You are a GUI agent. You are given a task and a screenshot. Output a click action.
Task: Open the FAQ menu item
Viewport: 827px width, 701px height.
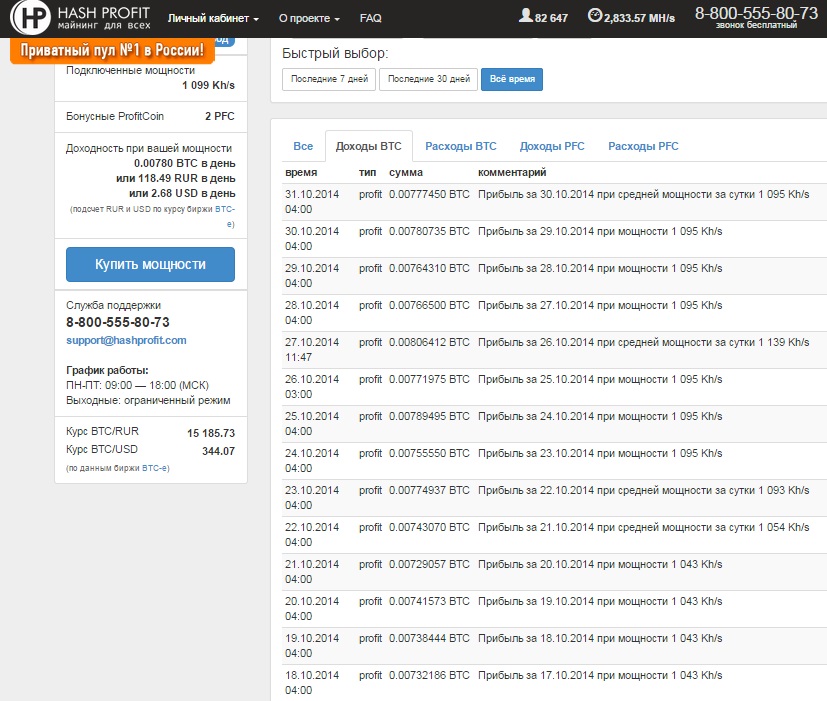pyautogui.click(x=370, y=18)
